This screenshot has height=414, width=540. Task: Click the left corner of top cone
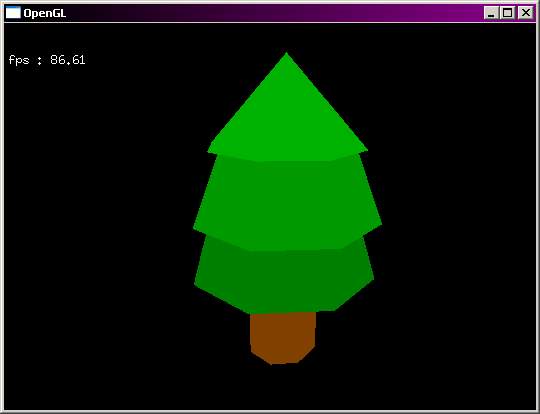coord(209,150)
